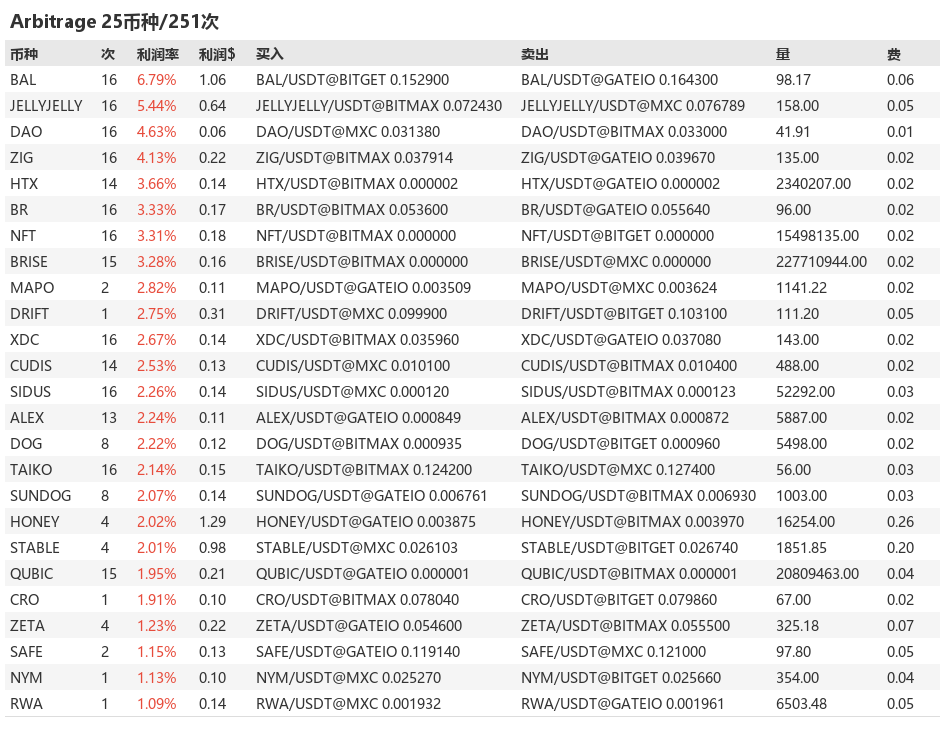Click the 1.95% QUBIC profit rate
944x731 pixels.
point(157,573)
